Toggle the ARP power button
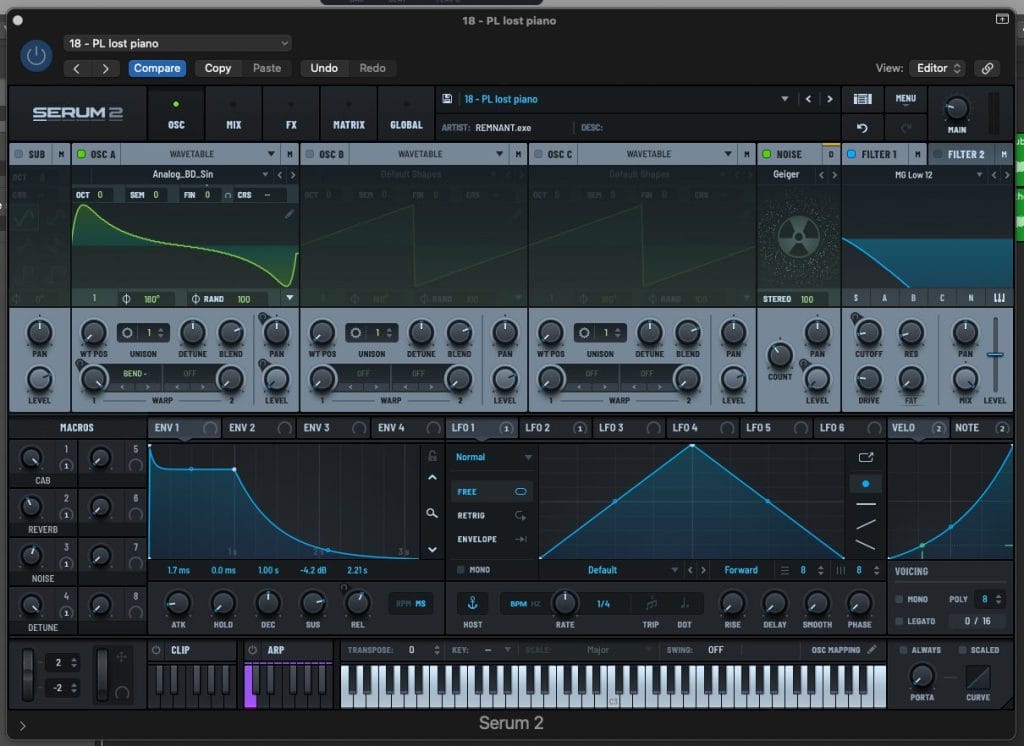Image resolution: width=1024 pixels, height=746 pixels. (253, 650)
